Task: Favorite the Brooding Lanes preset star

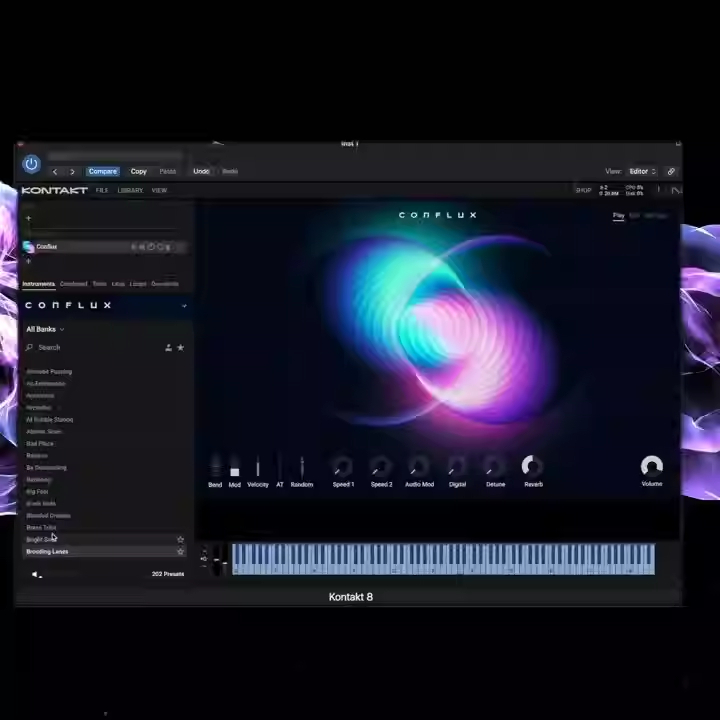Action: [x=180, y=551]
